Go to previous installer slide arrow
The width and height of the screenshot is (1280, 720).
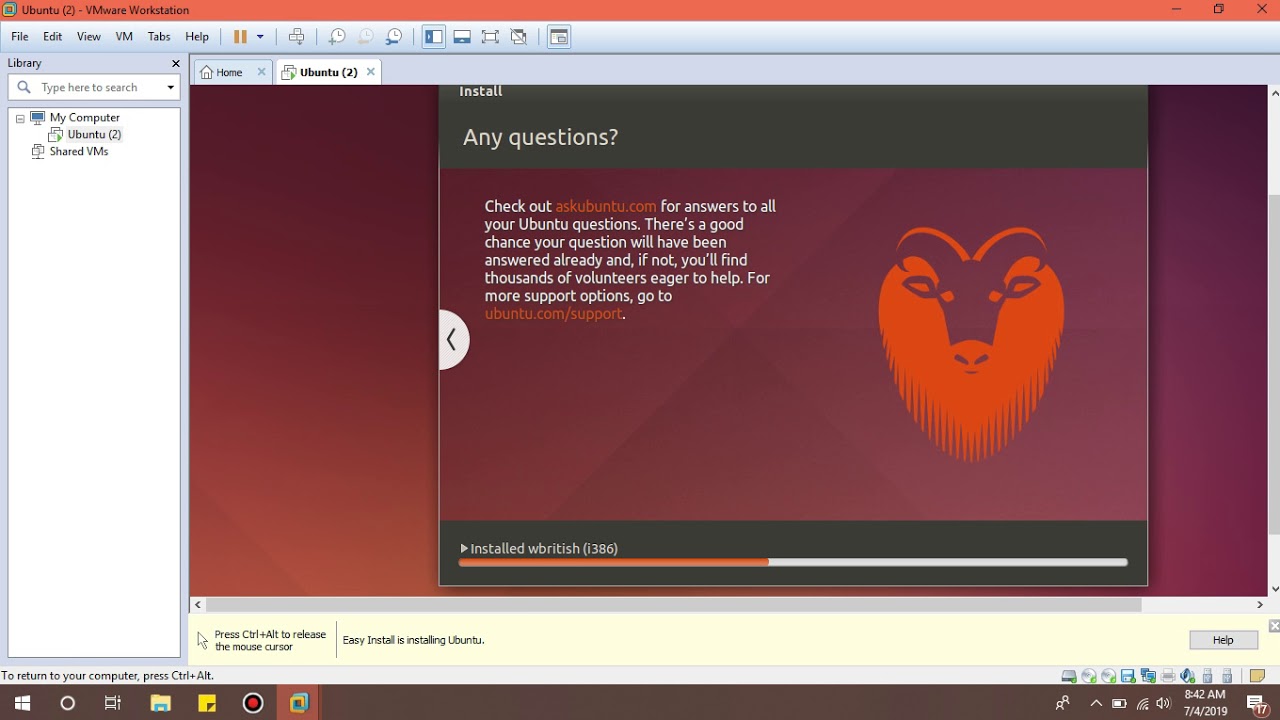tap(453, 340)
